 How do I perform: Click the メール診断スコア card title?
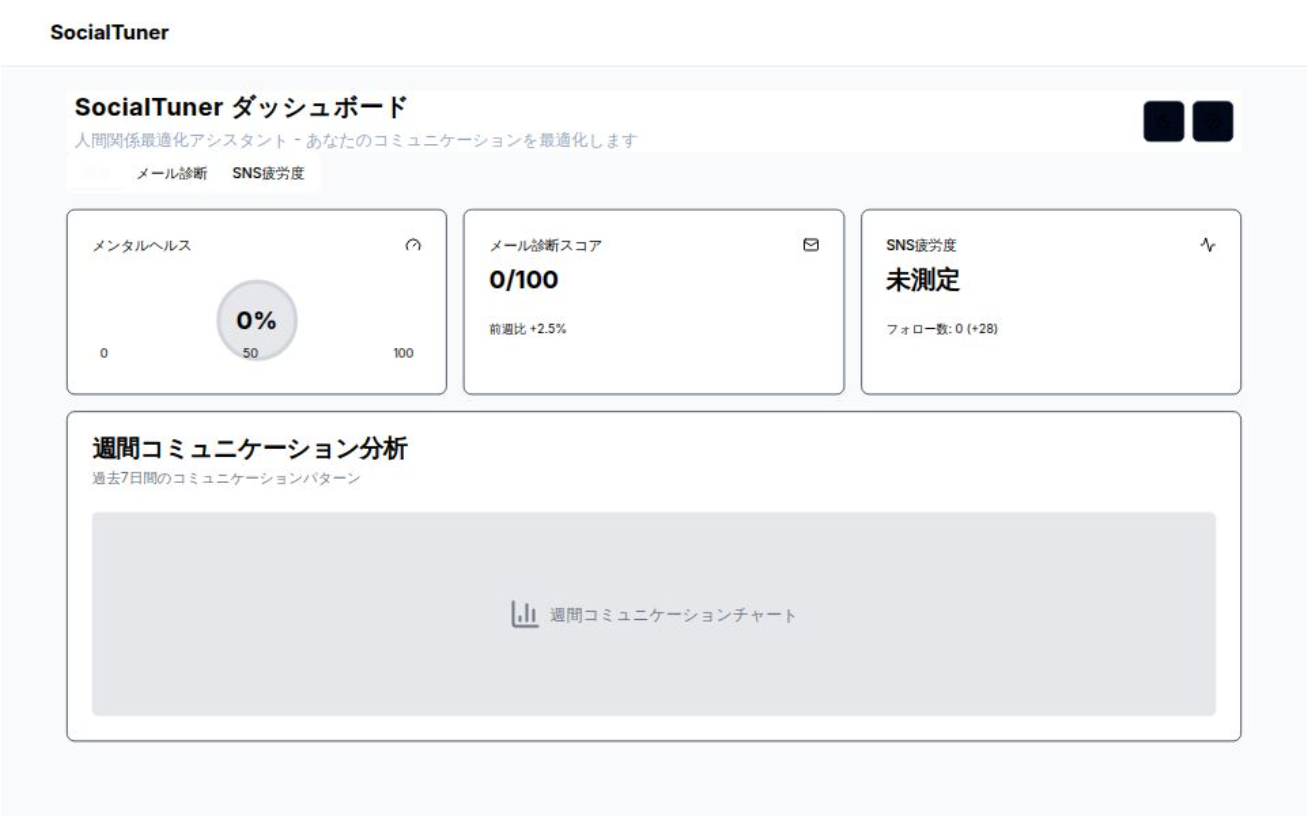pyautogui.click(x=545, y=246)
